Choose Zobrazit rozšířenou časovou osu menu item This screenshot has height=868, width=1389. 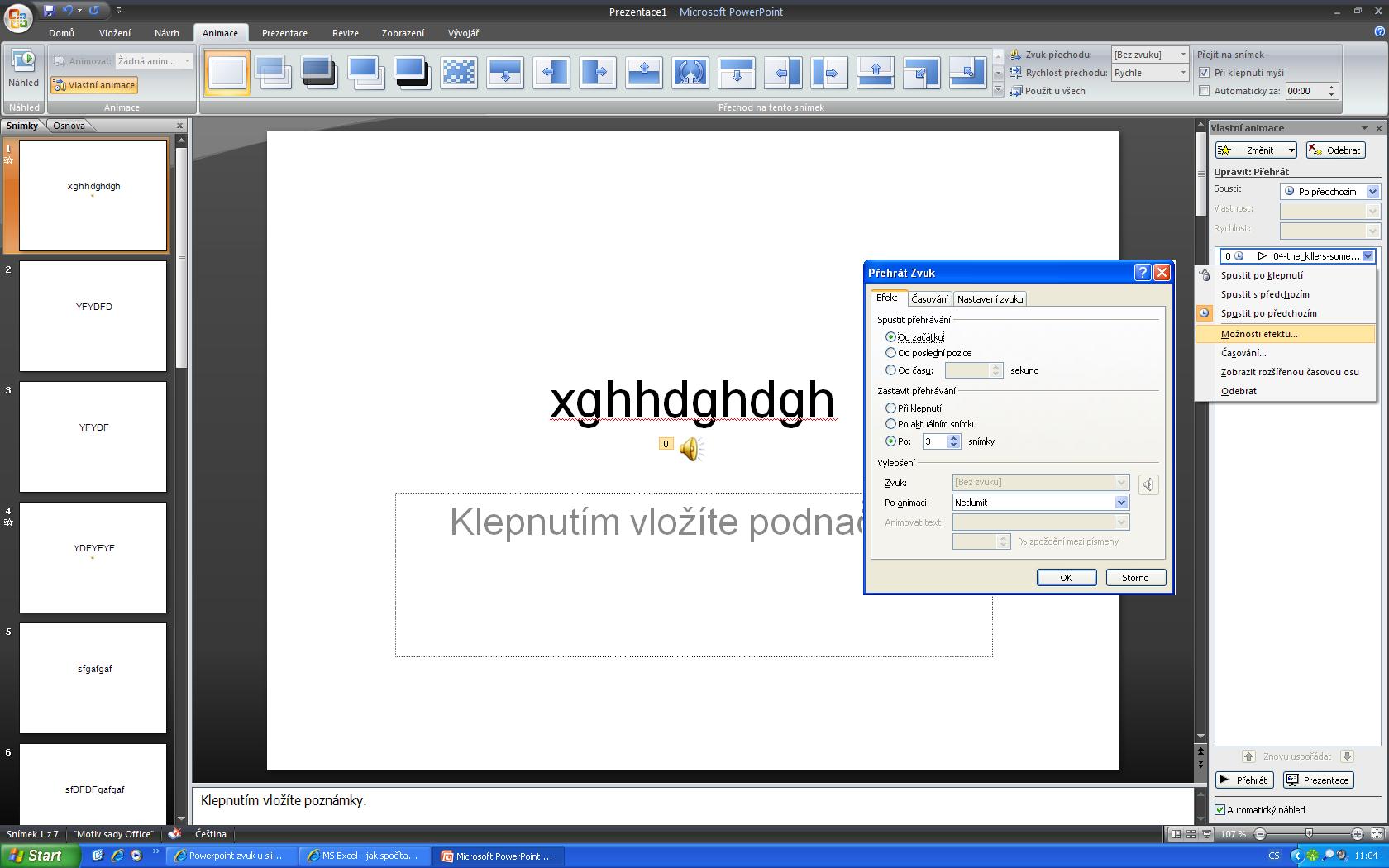[1289, 372]
